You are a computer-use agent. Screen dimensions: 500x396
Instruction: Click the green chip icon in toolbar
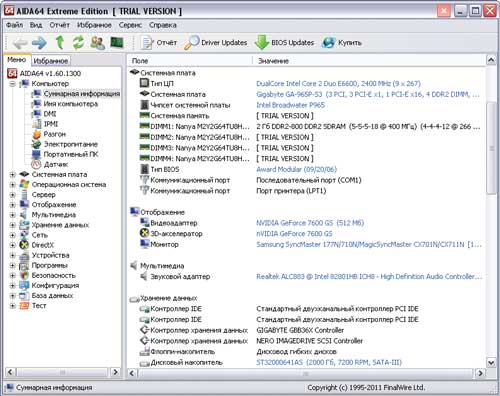(x=117, y=43)
